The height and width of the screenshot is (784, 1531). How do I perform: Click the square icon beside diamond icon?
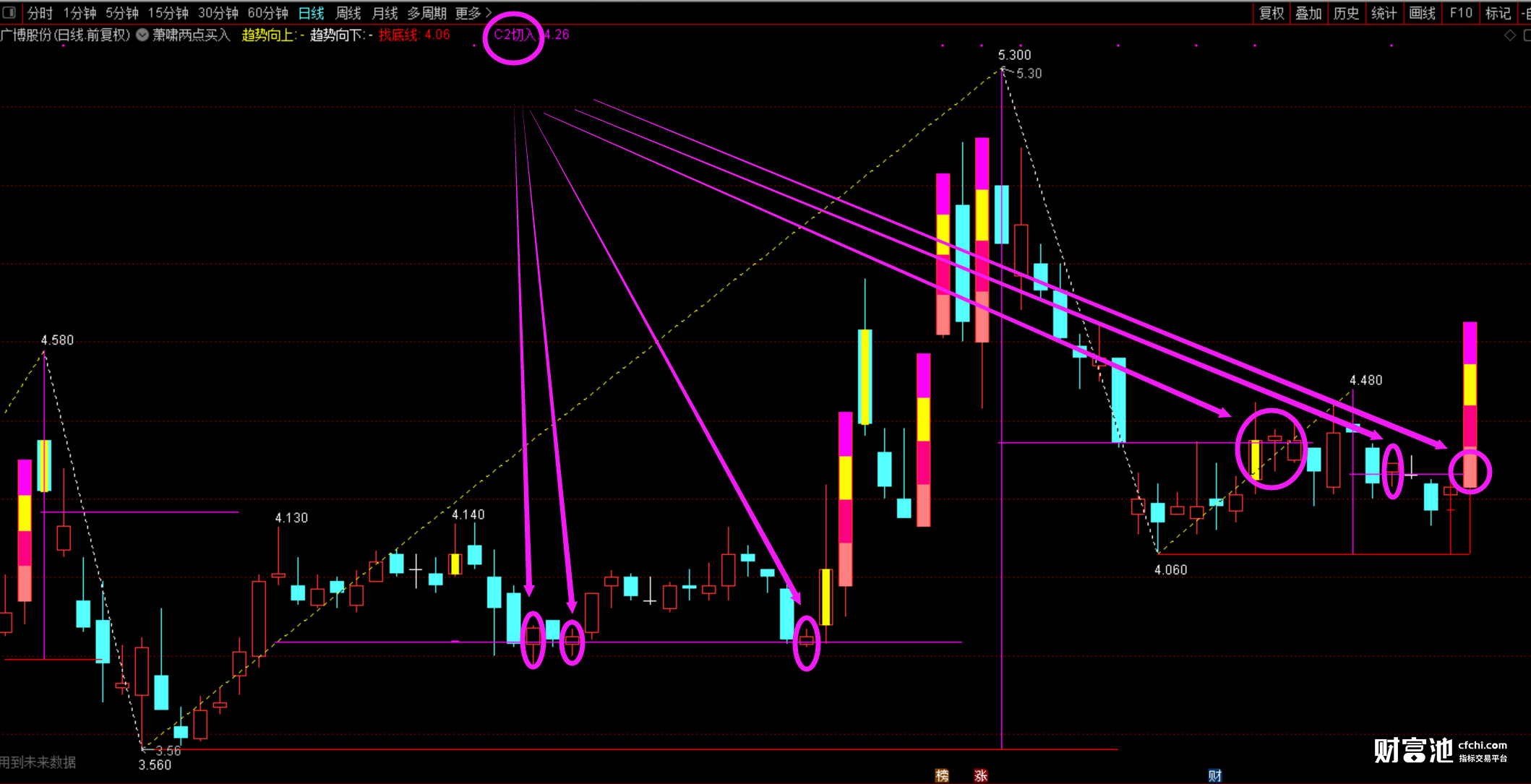pyautogui.click(x=1527, y=35)
